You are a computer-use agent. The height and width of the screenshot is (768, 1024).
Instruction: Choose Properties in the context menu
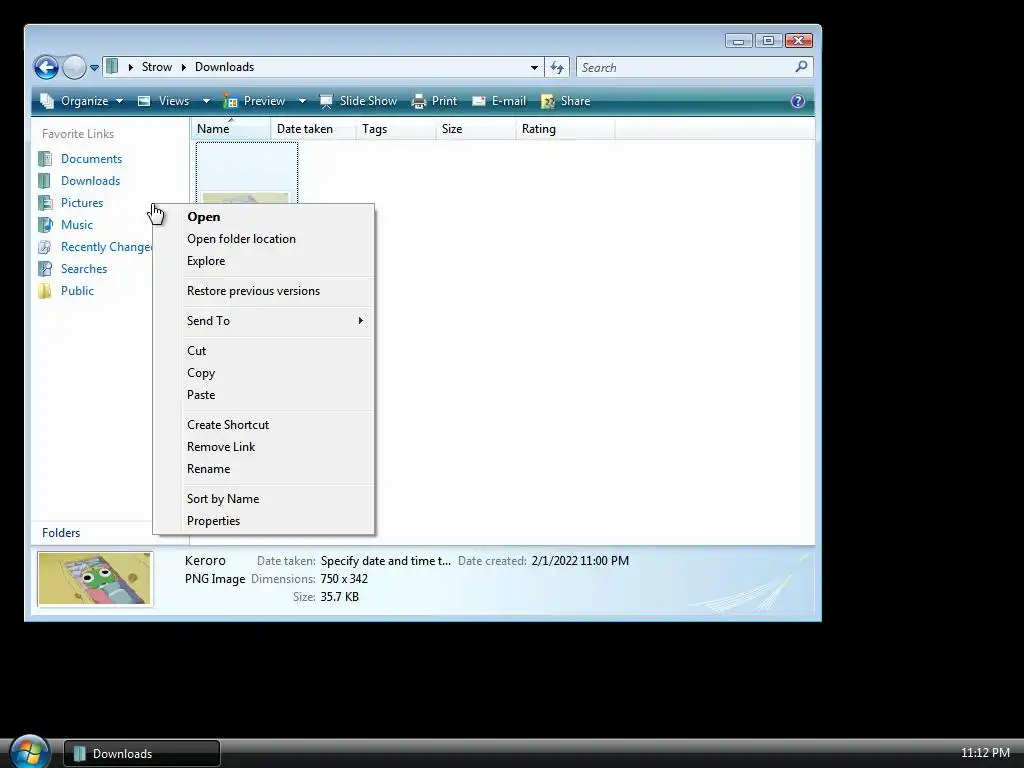pos(264,521)
